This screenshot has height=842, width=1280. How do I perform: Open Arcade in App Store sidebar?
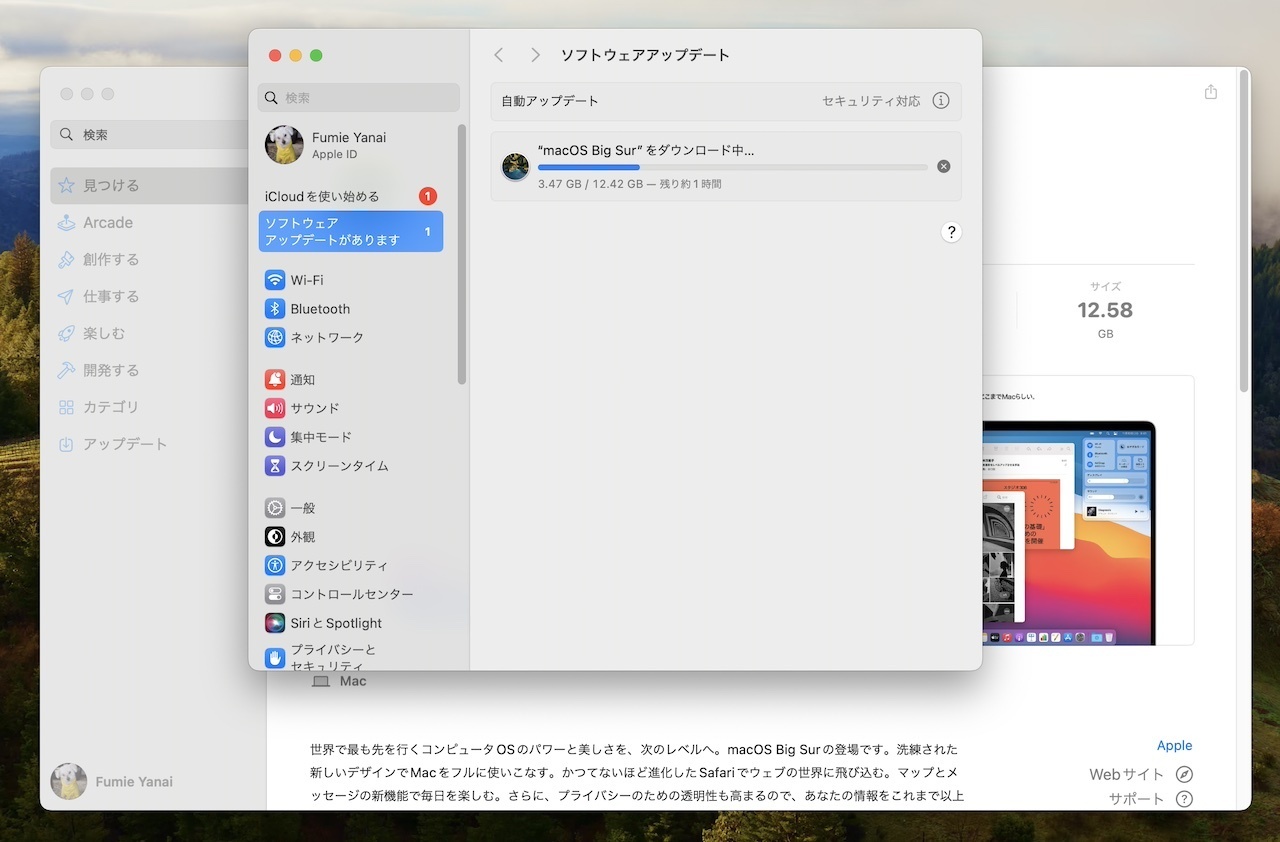pyautogui.click(x=108, y=223)
